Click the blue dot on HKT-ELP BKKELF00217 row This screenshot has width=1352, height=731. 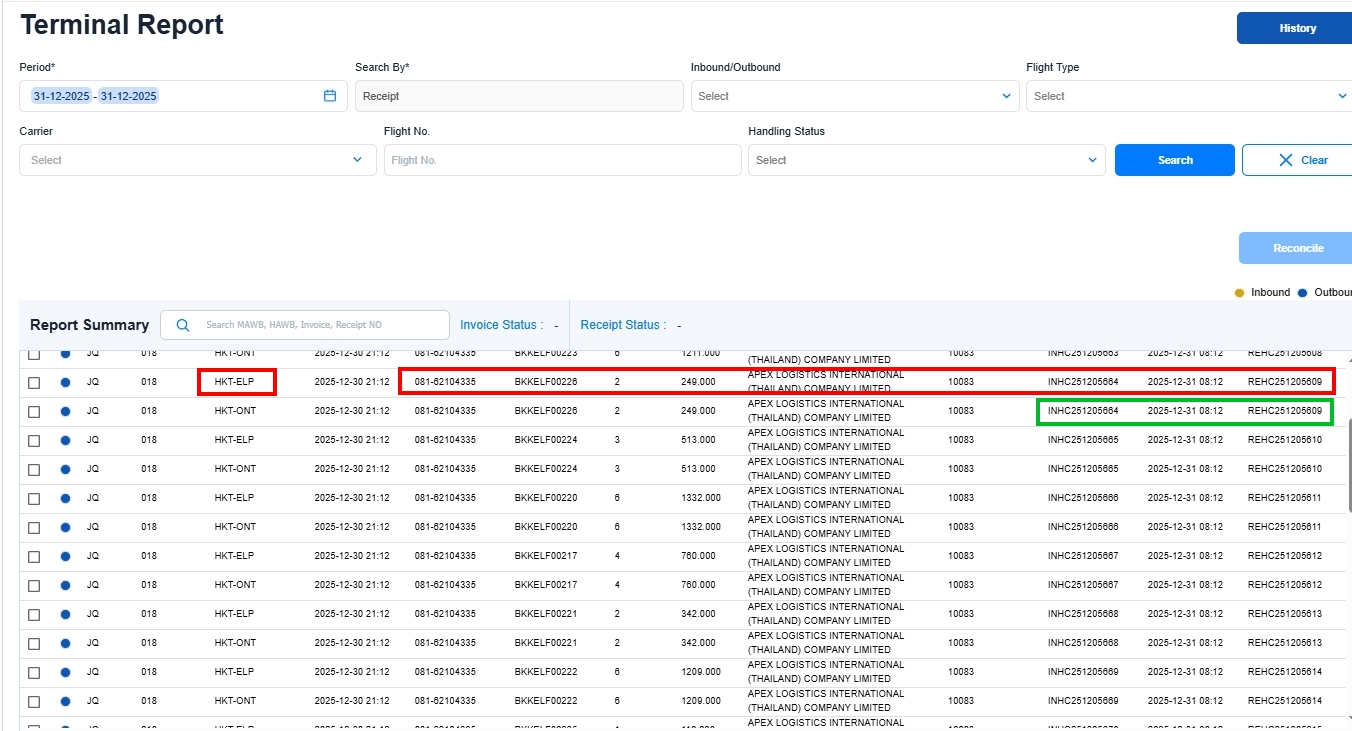point(65,556)
